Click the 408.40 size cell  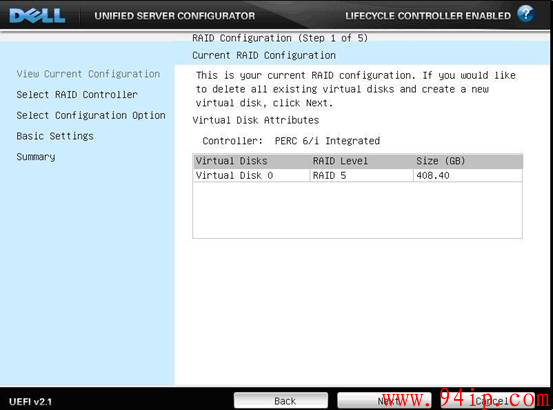pyautogui.click(x=468, y=175)
